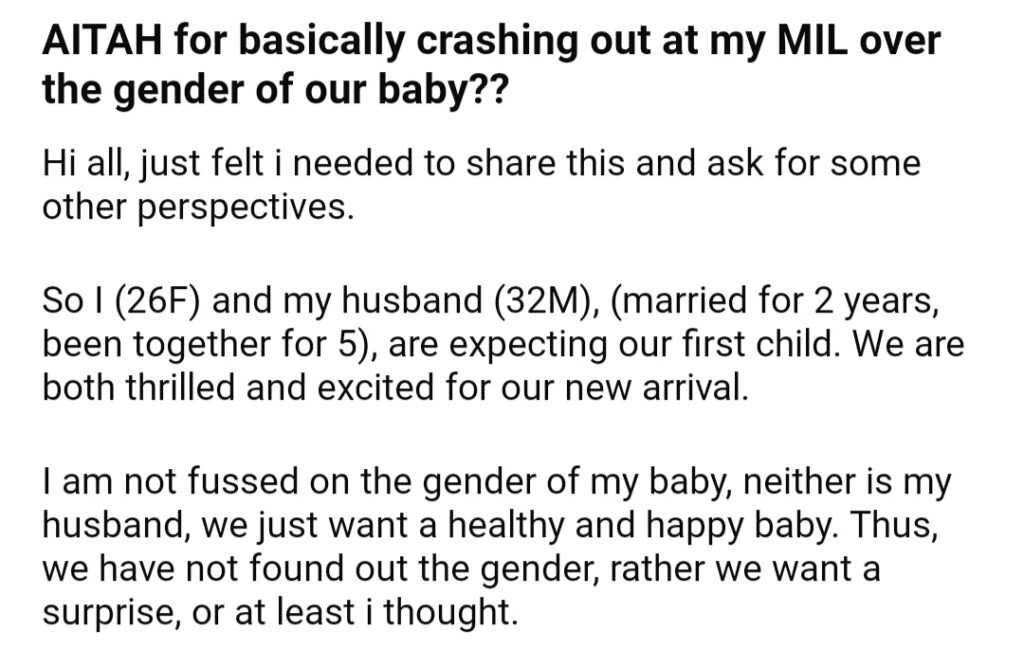Click the husband's age tag (32M)
Screen dimensions: 1024x667
coord(541,301)
